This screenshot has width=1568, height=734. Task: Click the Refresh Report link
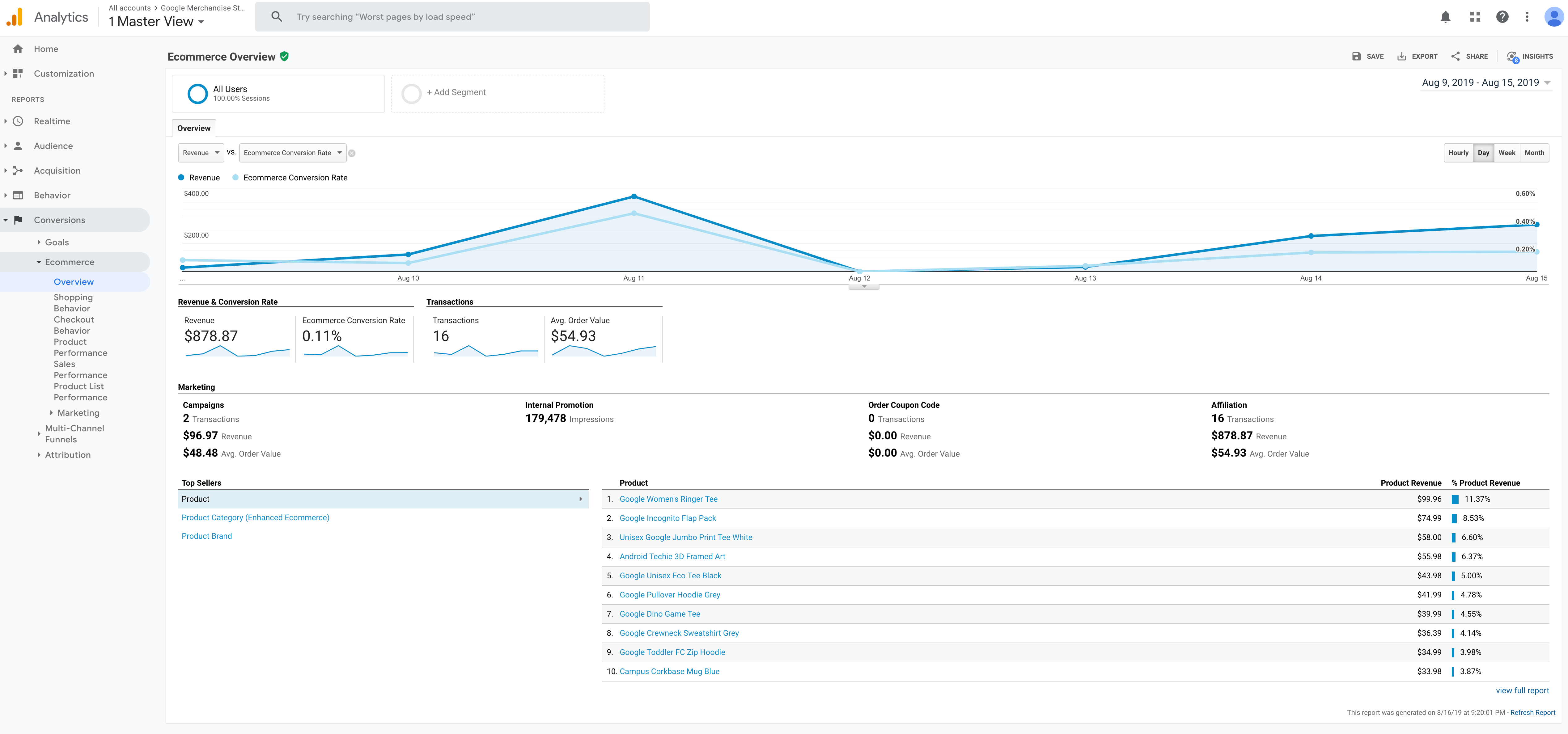tap(1532, 713)
